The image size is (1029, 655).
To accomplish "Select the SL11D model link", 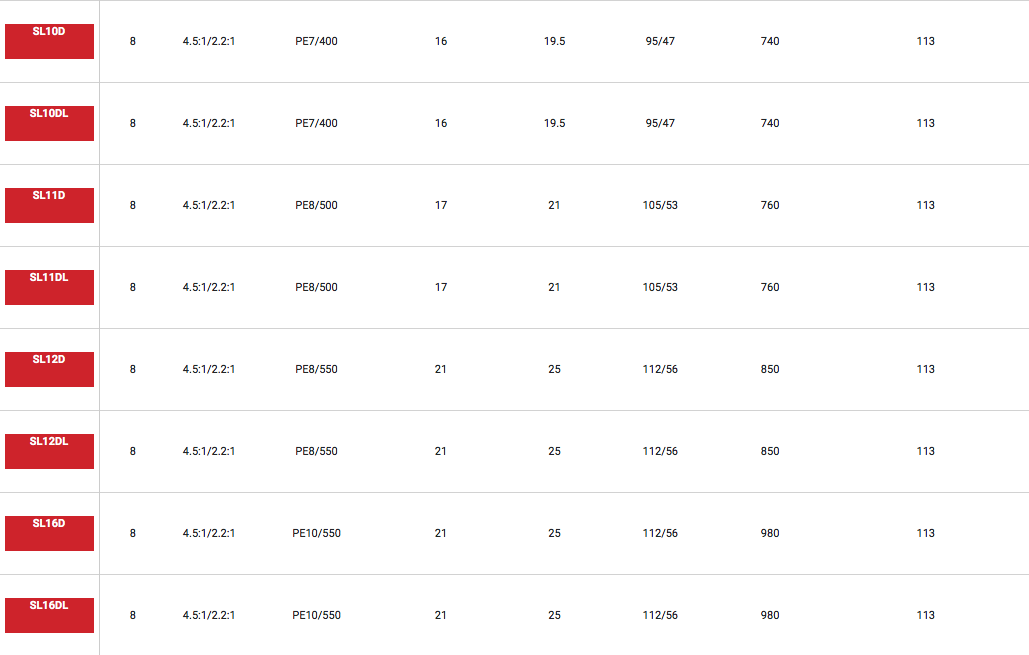I will point(49,205).
